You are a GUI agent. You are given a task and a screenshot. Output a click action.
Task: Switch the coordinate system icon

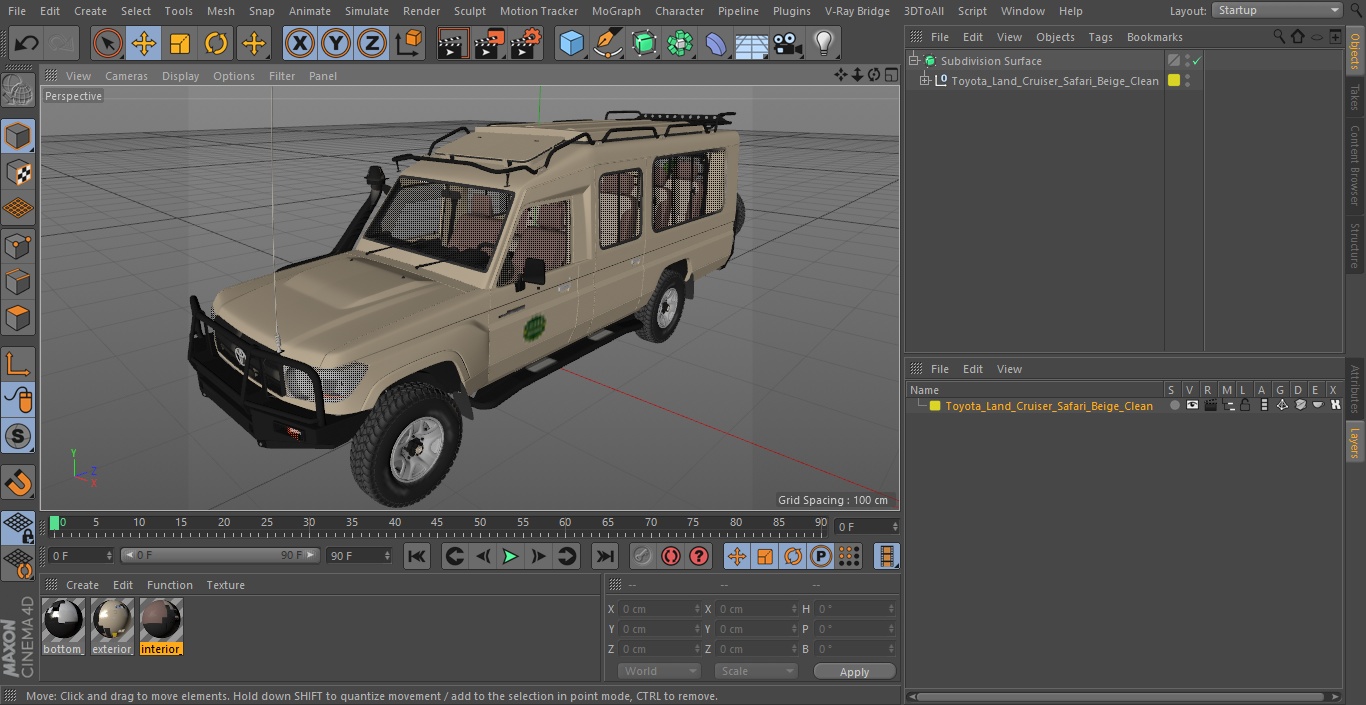pos(409,43)
